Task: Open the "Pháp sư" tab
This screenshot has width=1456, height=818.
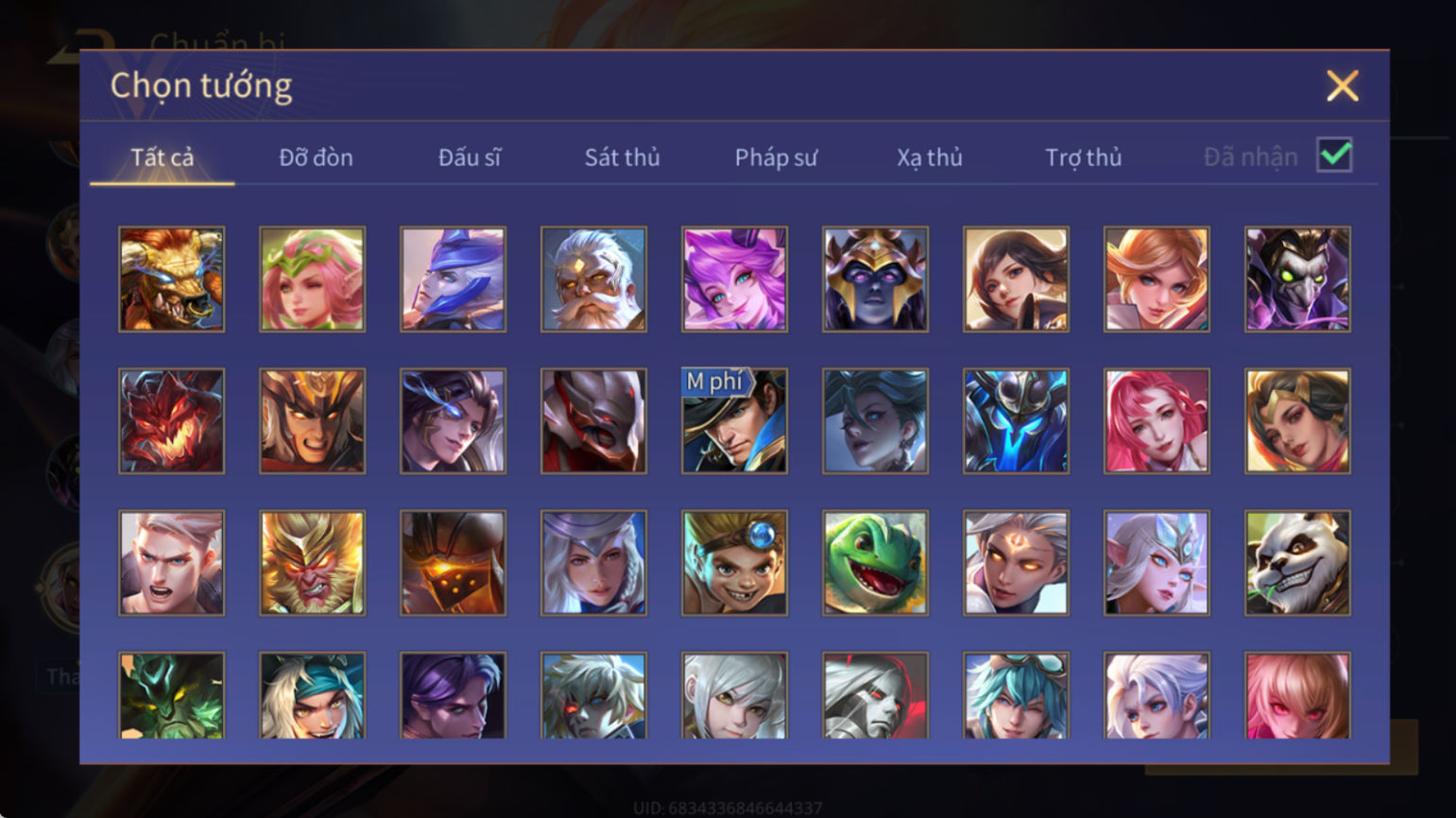Action: [x=776, y=157]
